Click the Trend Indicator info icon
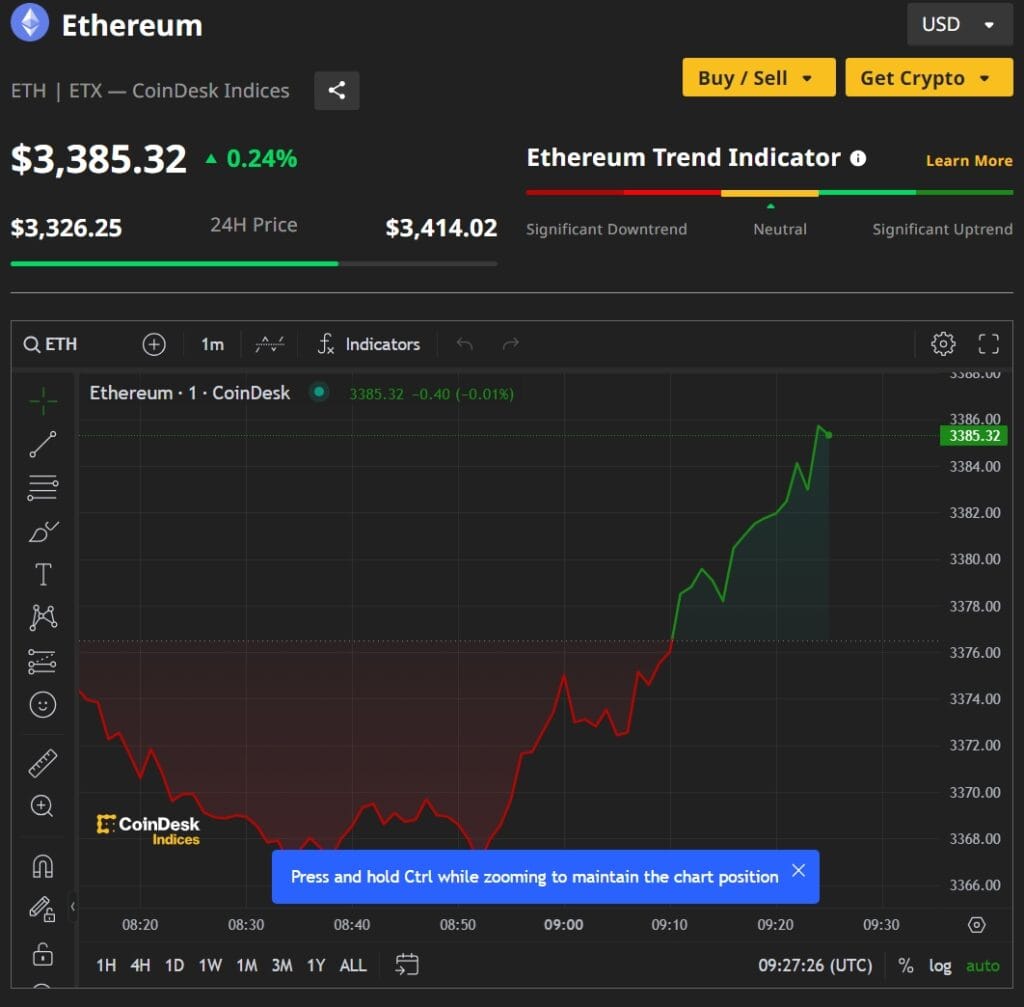The height and width of the screenshot is (1007, 1024). pos(858,158)
